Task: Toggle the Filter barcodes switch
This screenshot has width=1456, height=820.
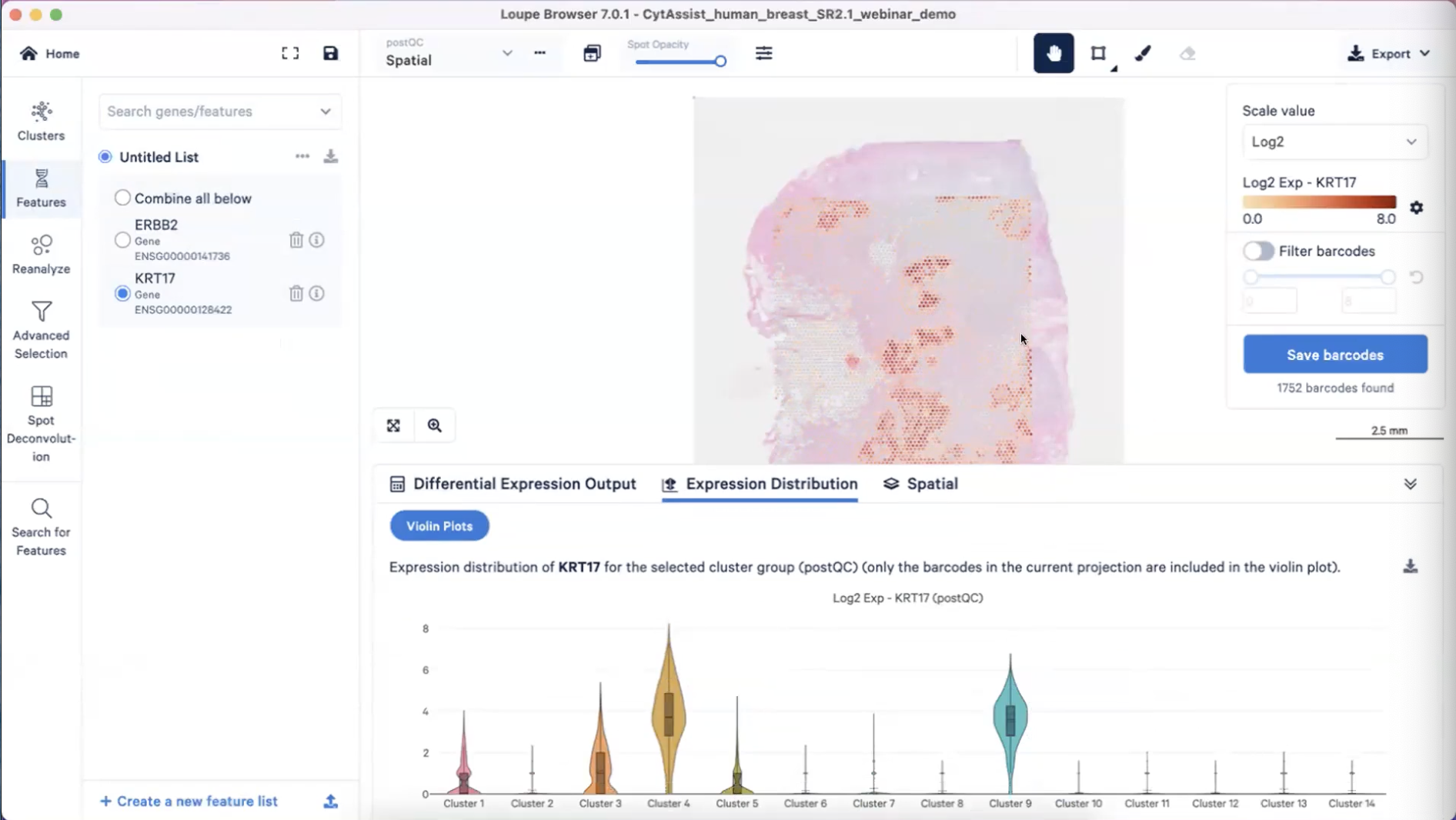Action: (x=1258, y=251)
